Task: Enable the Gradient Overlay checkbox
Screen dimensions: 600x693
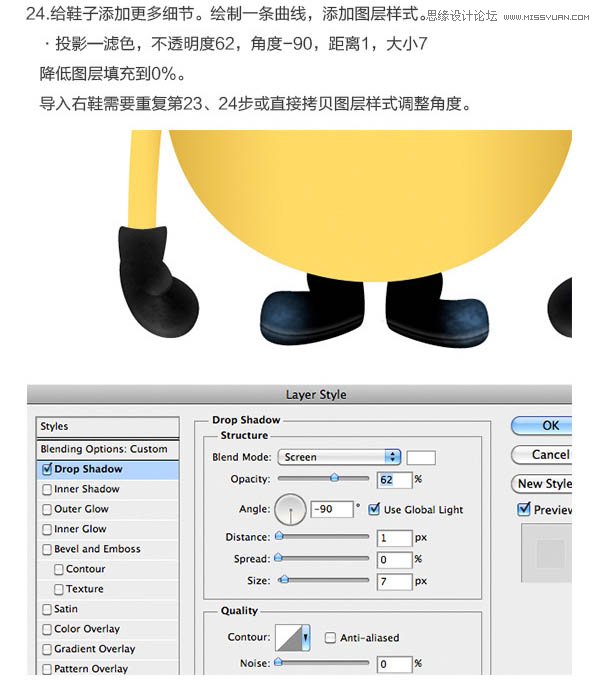Action: (47, 649)
